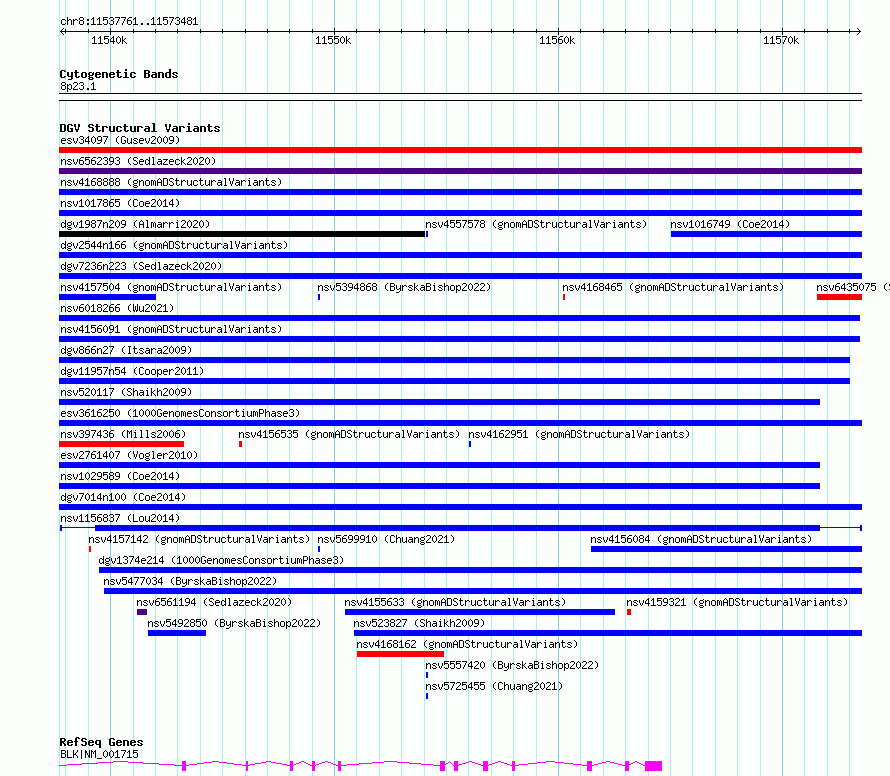This screenshot has height=776, width=890.
Task: Click the 11560k ruler position label
Action: pos(557,40)
